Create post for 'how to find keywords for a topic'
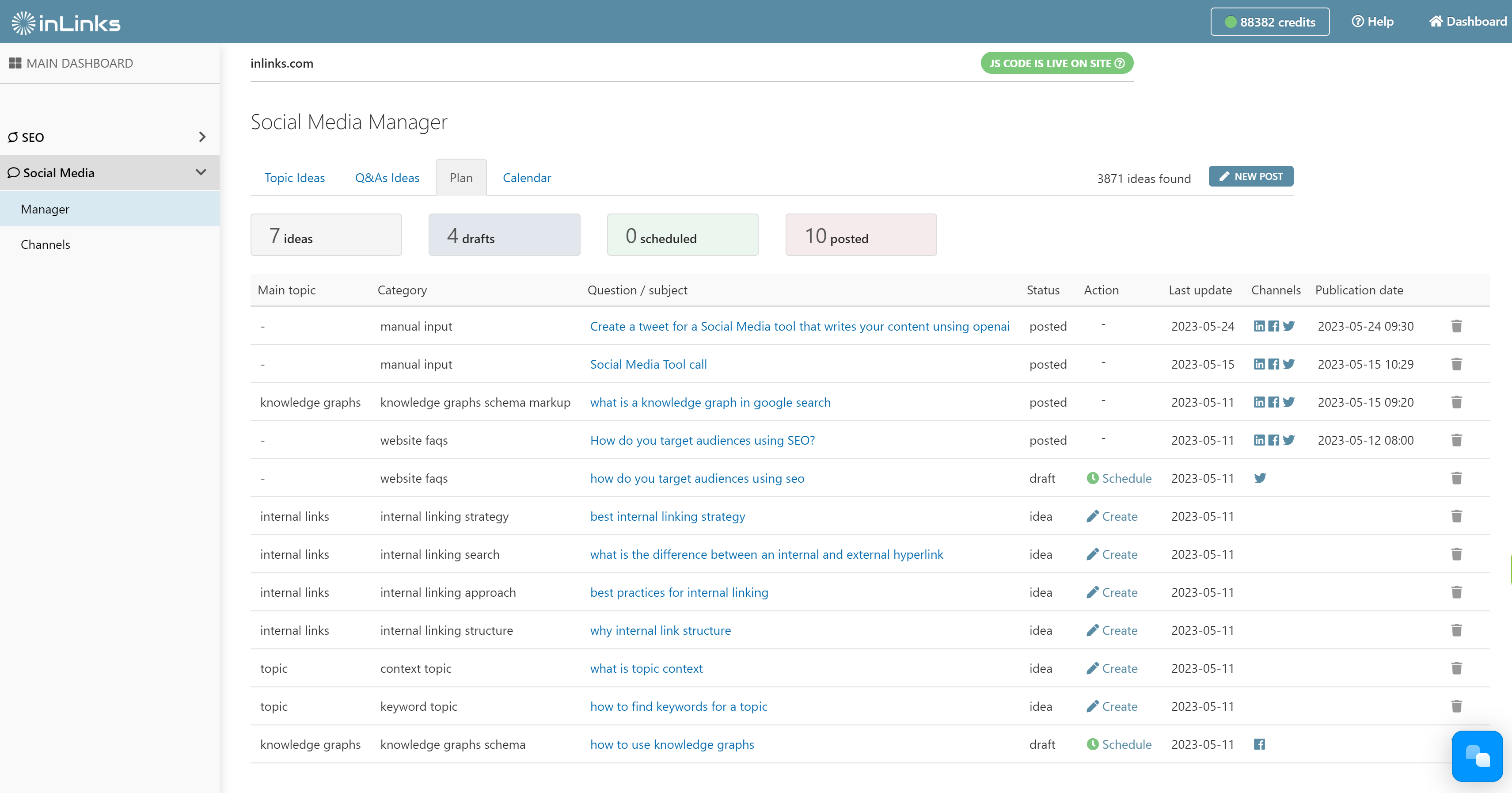The width and height of the screenshot is (1512, 793). (x=1112, y=706)
